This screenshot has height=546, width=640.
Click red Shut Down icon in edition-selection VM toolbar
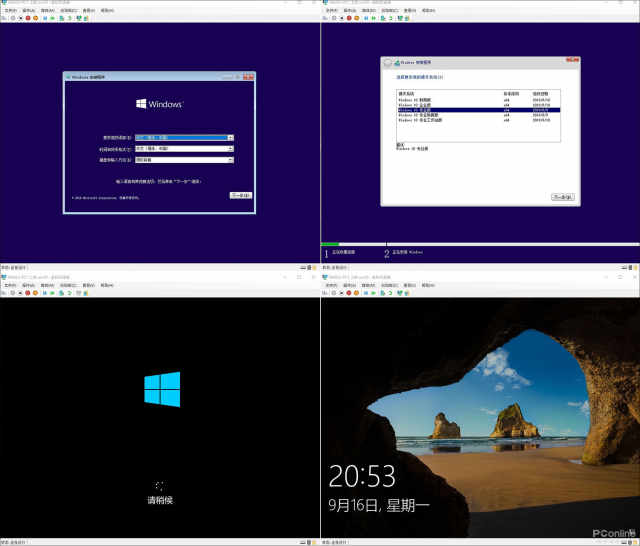click(x=349, y=18)
